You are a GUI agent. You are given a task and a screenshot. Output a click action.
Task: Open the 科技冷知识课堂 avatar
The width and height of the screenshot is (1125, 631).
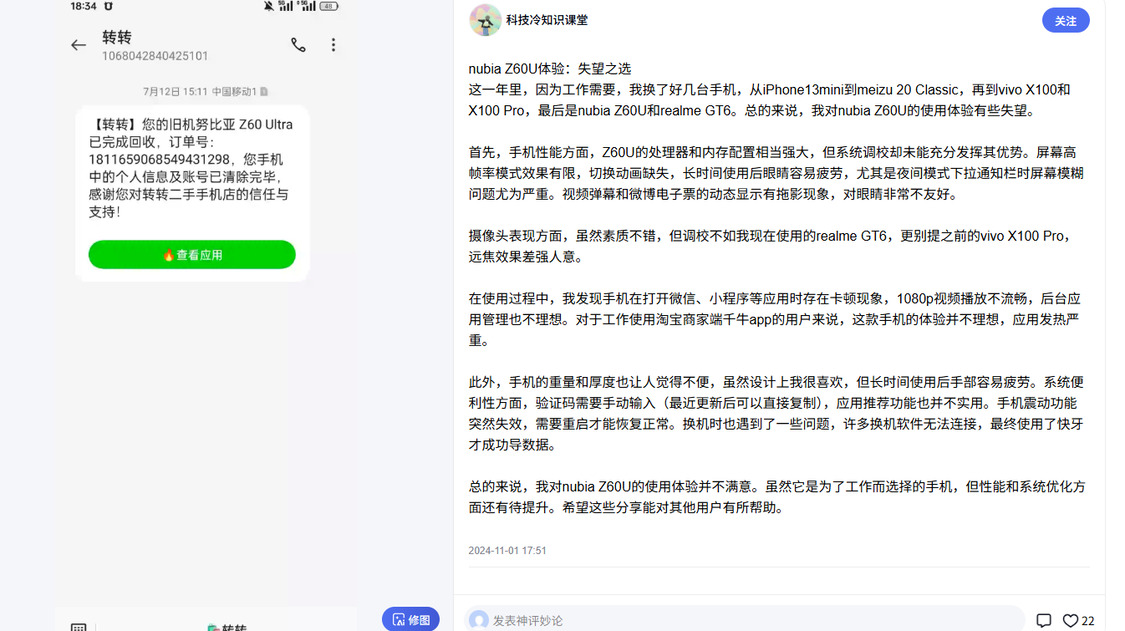(x=485, y=20)
